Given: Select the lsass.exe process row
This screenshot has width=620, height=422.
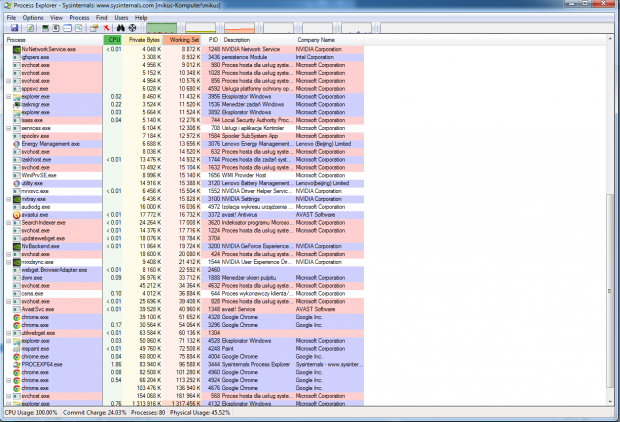Looking at the screenshot, I should click(x=184, y=120).
